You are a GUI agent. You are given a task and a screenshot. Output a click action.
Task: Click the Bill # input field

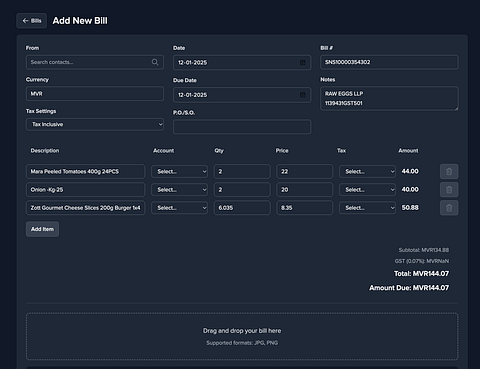(x=389, y=62)
